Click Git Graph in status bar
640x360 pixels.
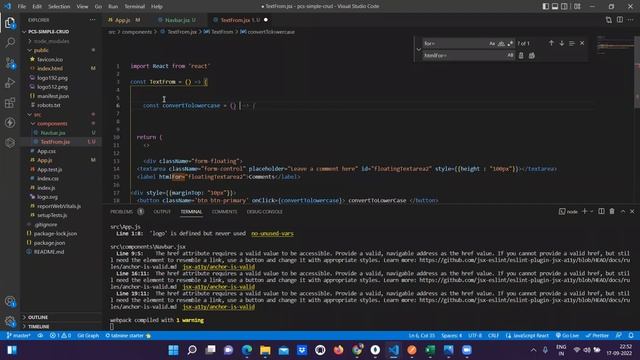click(88, 336)
